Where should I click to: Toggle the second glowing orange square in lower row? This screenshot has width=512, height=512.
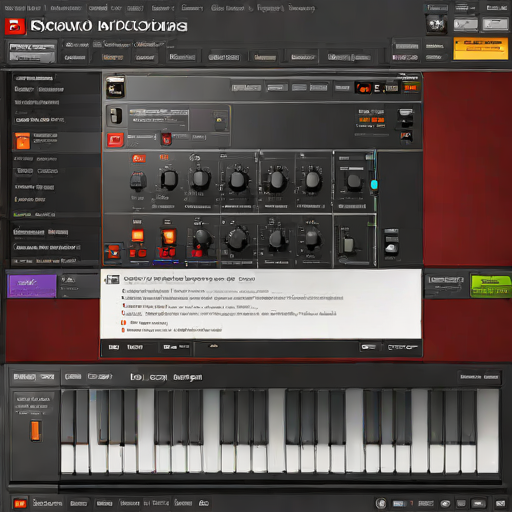169,237
